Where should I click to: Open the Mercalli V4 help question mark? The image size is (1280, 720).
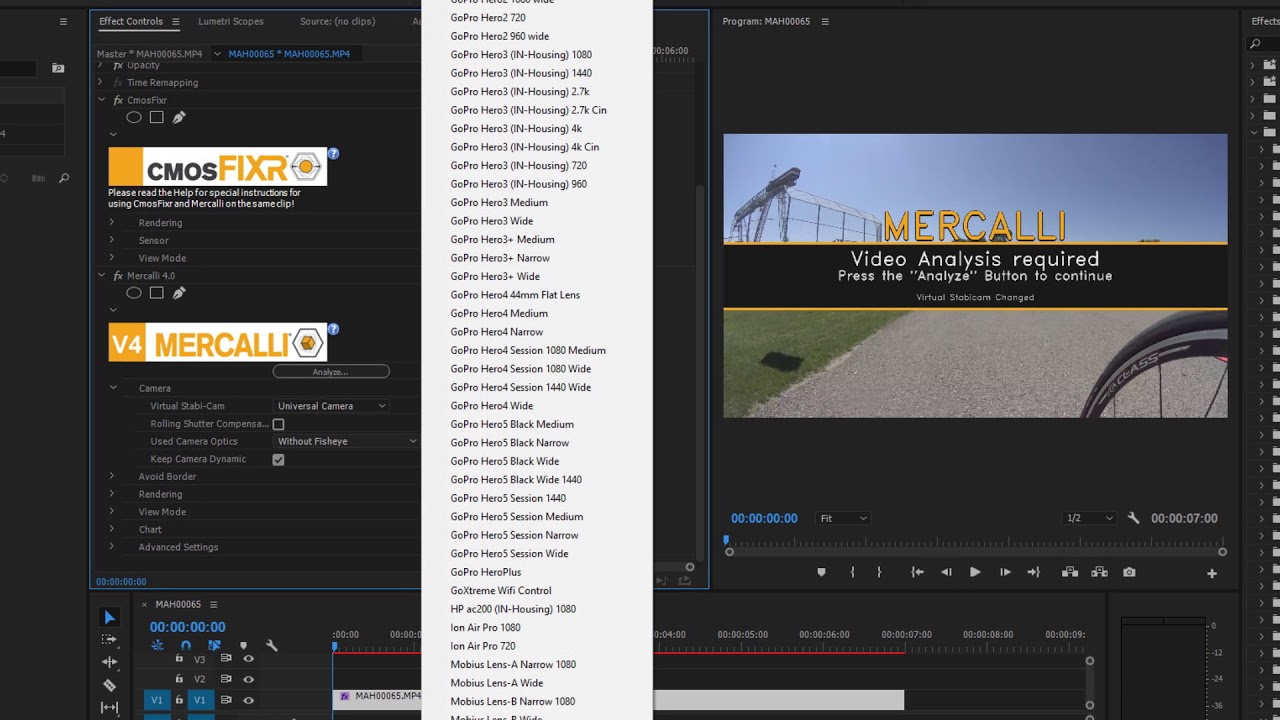(333, 329)
